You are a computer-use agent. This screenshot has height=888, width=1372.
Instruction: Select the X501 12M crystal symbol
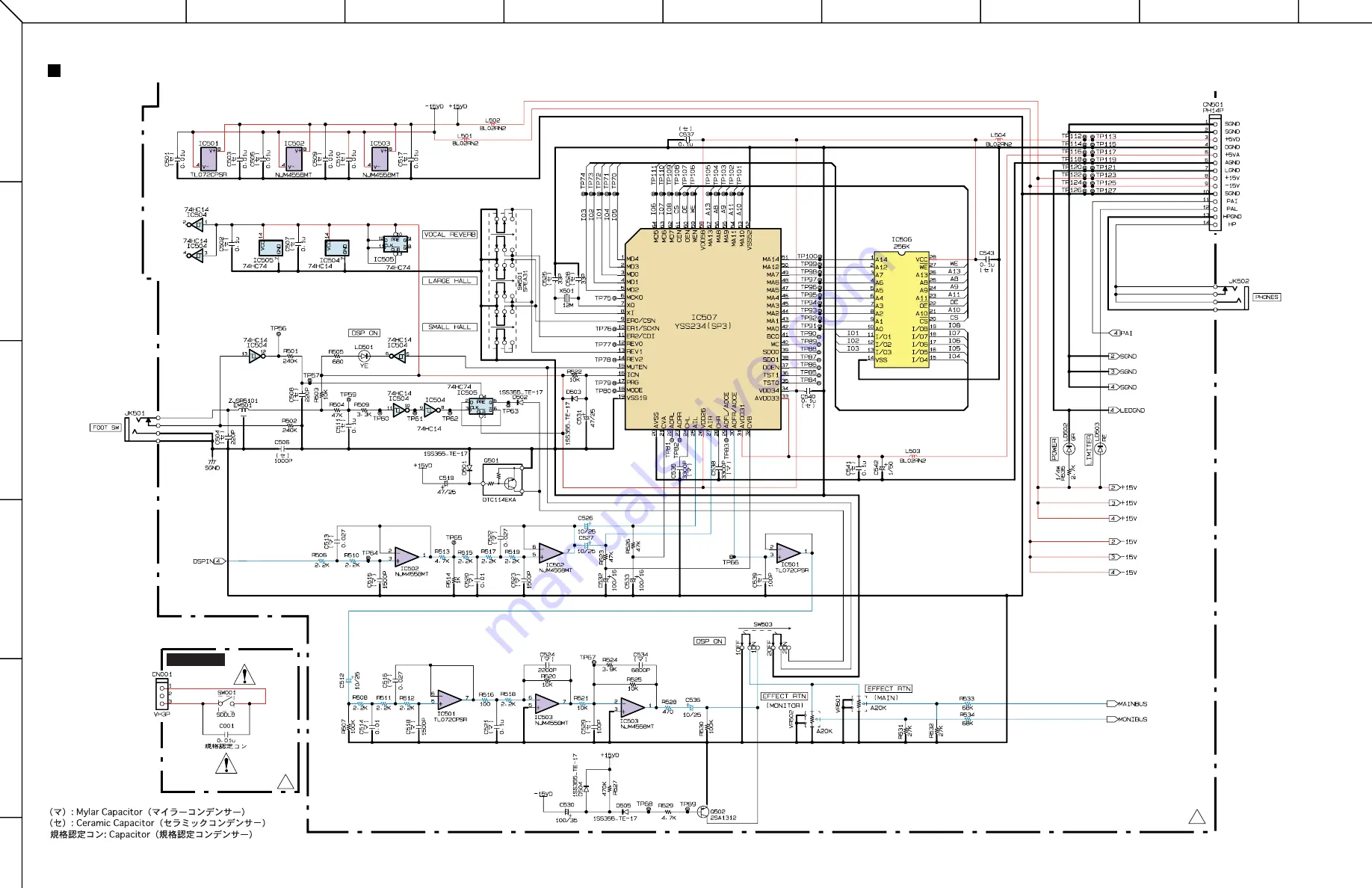pos(567,298)
